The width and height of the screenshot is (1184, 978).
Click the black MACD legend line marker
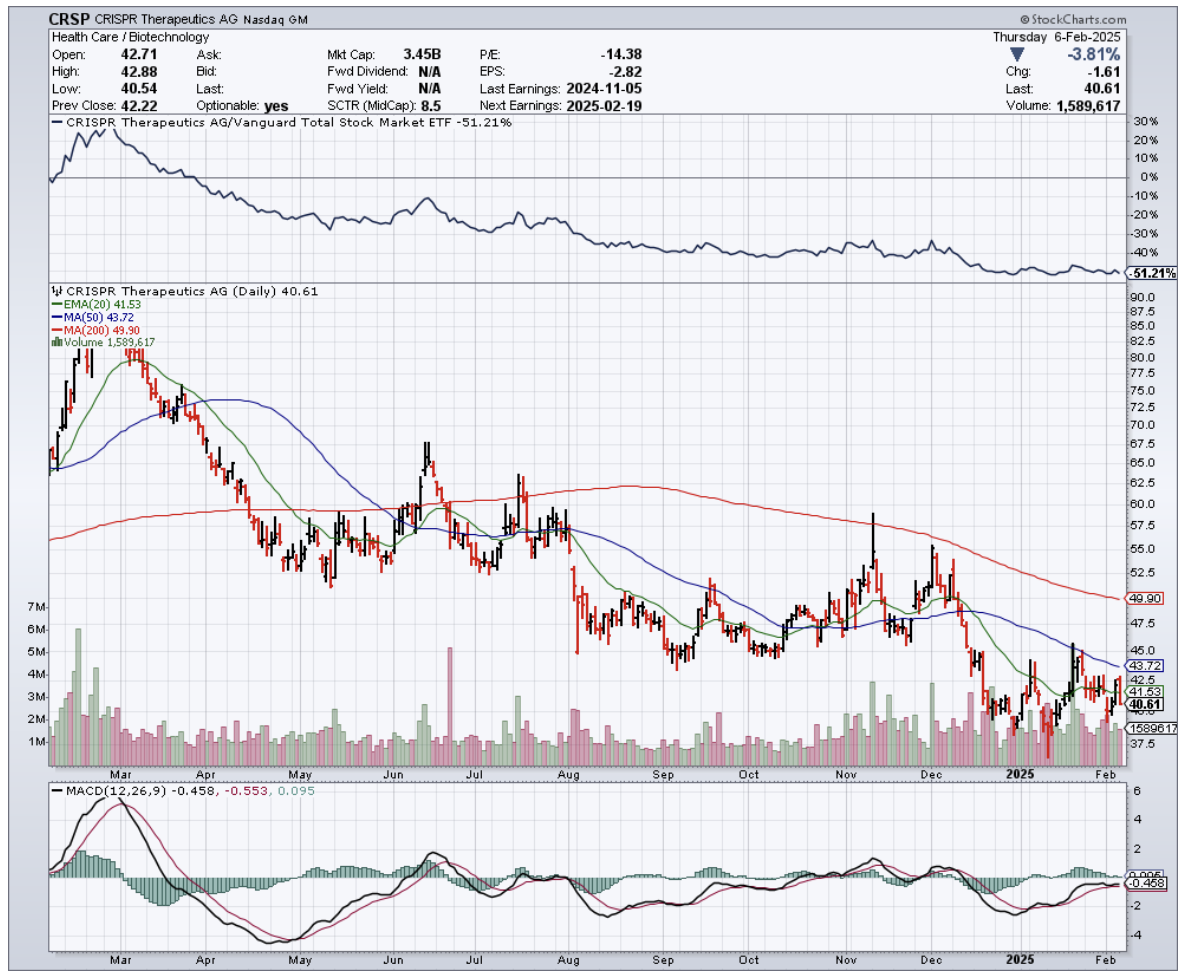pos(57,792)
